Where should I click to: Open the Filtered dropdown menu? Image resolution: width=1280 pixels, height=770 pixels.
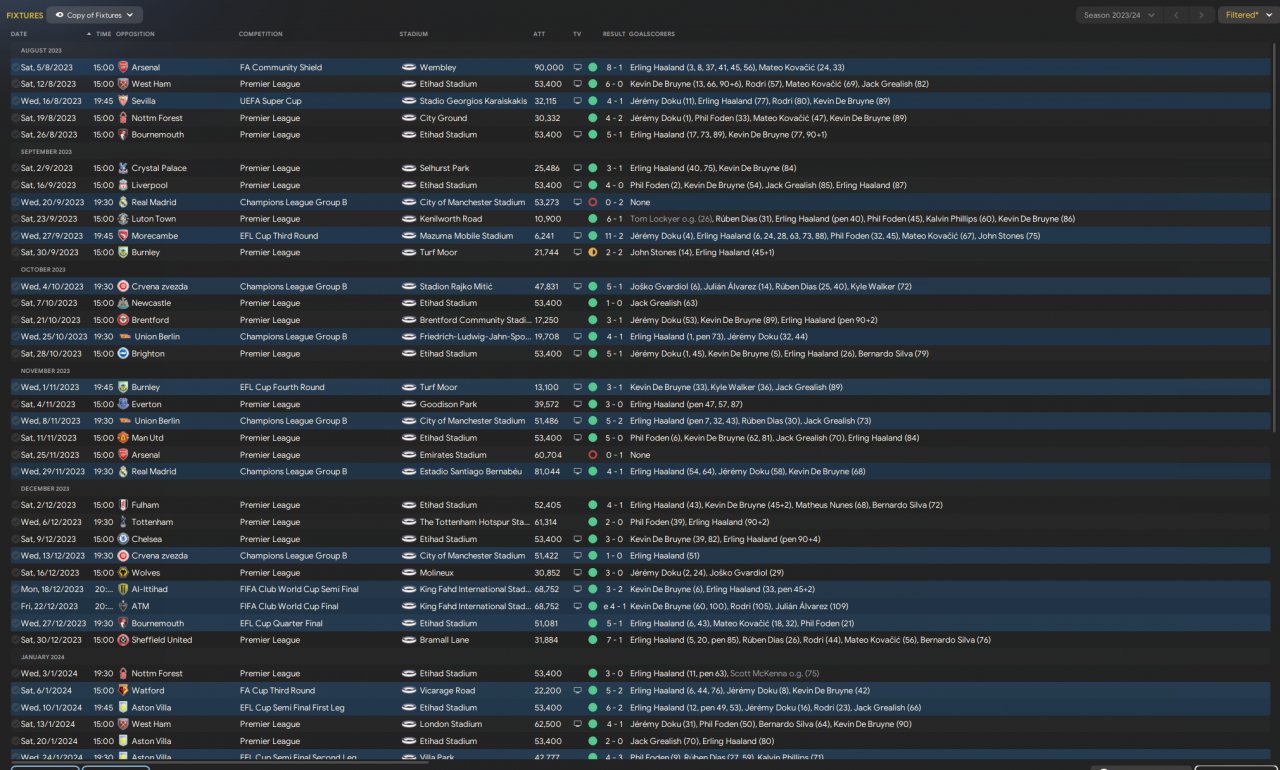(x=1247, y=15)
